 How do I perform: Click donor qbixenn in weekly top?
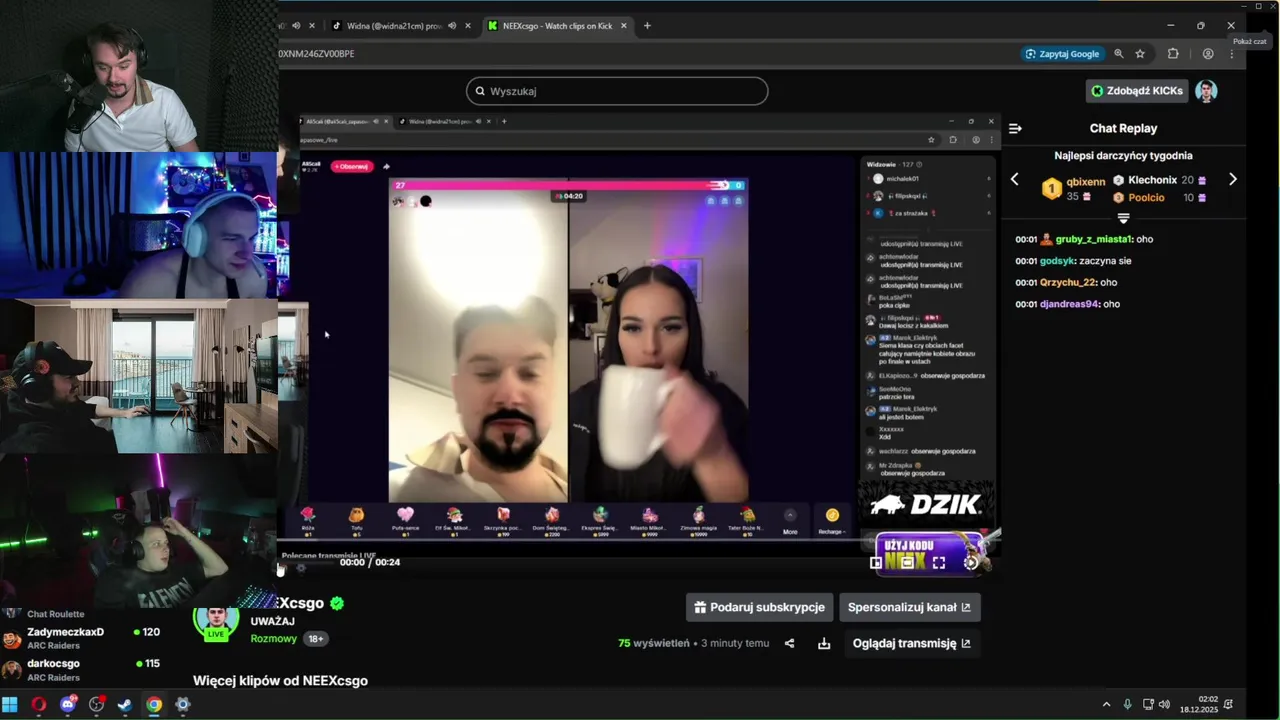pyautogui.click(x=1086, y=182)
